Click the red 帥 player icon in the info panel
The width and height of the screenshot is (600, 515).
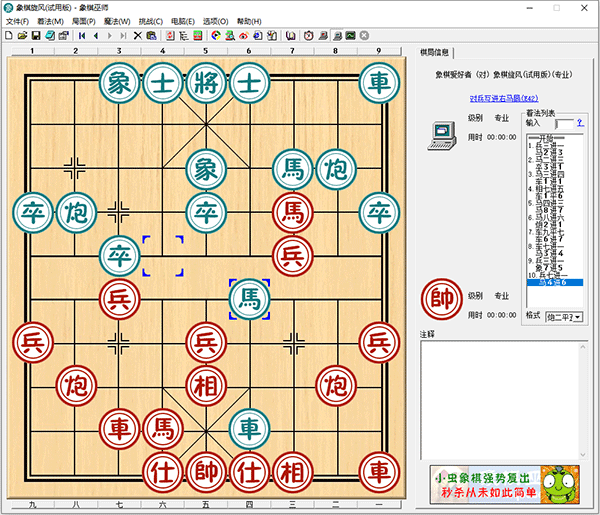point(441,298)
